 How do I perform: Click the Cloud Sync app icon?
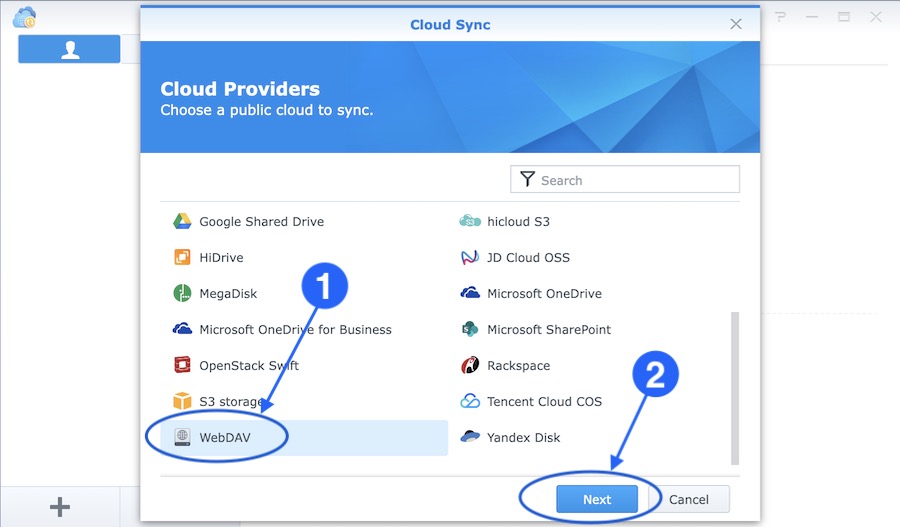pos(24,18)
